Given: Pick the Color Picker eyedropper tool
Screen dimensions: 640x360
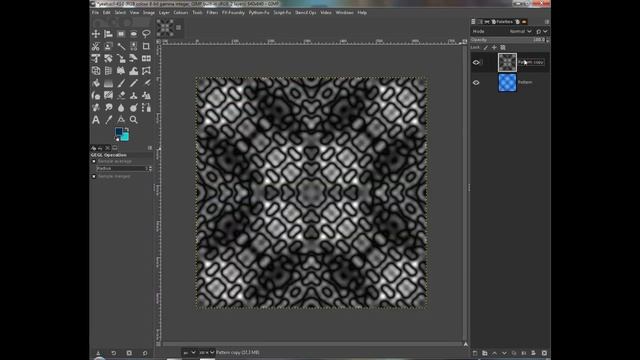Looking at the screenshot, I should pyautogui.click(x=108, y=120).
